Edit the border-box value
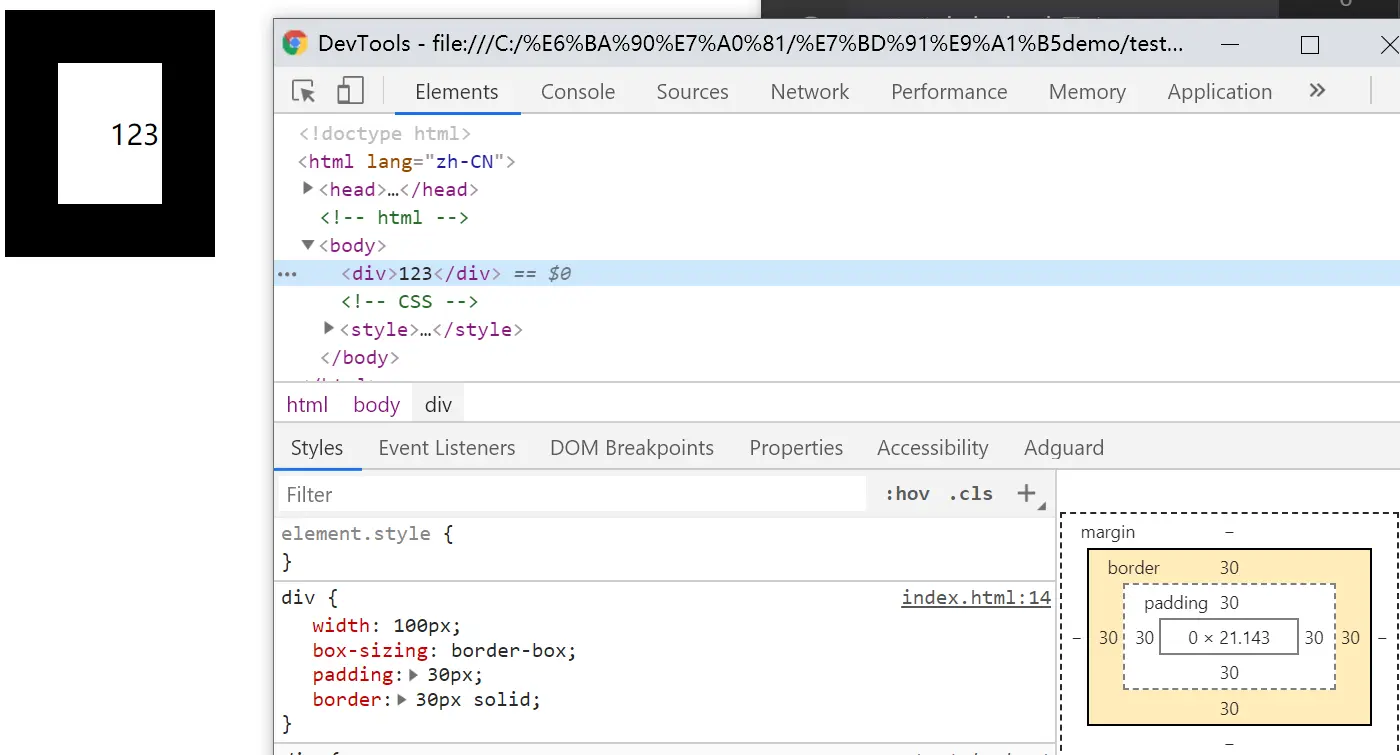The width and height of the screenshot is (1400, 755). (510, 651)
